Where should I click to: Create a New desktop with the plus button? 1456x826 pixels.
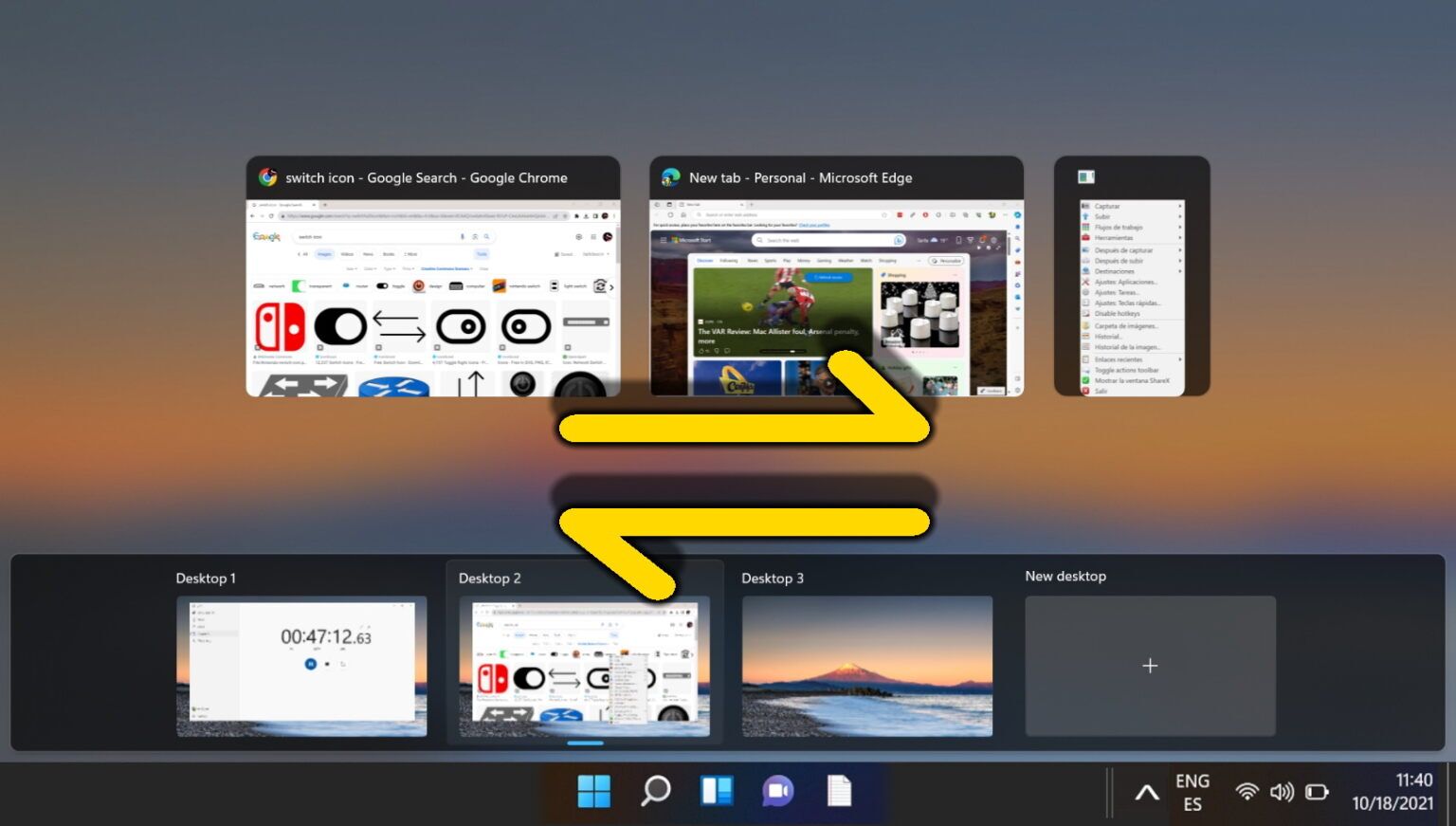(x=1150, y=665)
